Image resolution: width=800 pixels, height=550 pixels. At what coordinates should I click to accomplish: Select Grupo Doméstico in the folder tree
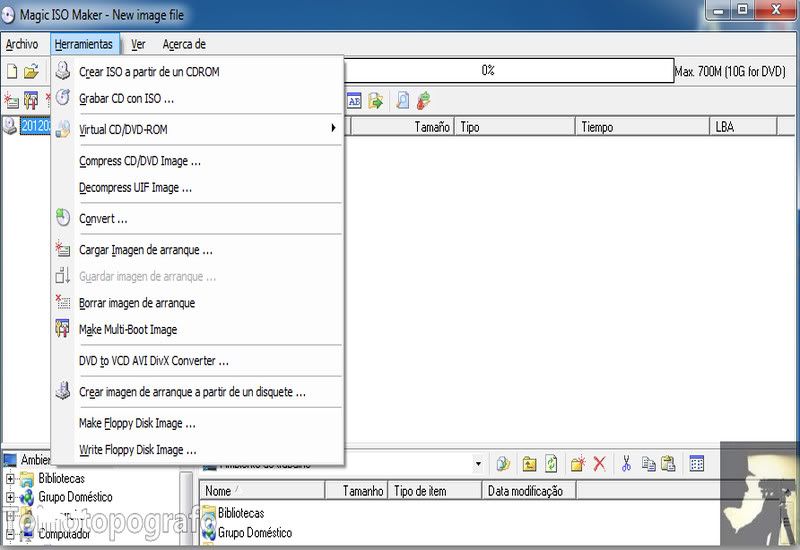pyautogui.click(x=75, y=497)
